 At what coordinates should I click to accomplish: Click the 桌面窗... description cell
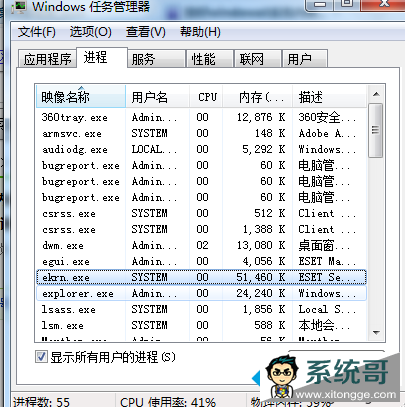[x=324, y=245]
